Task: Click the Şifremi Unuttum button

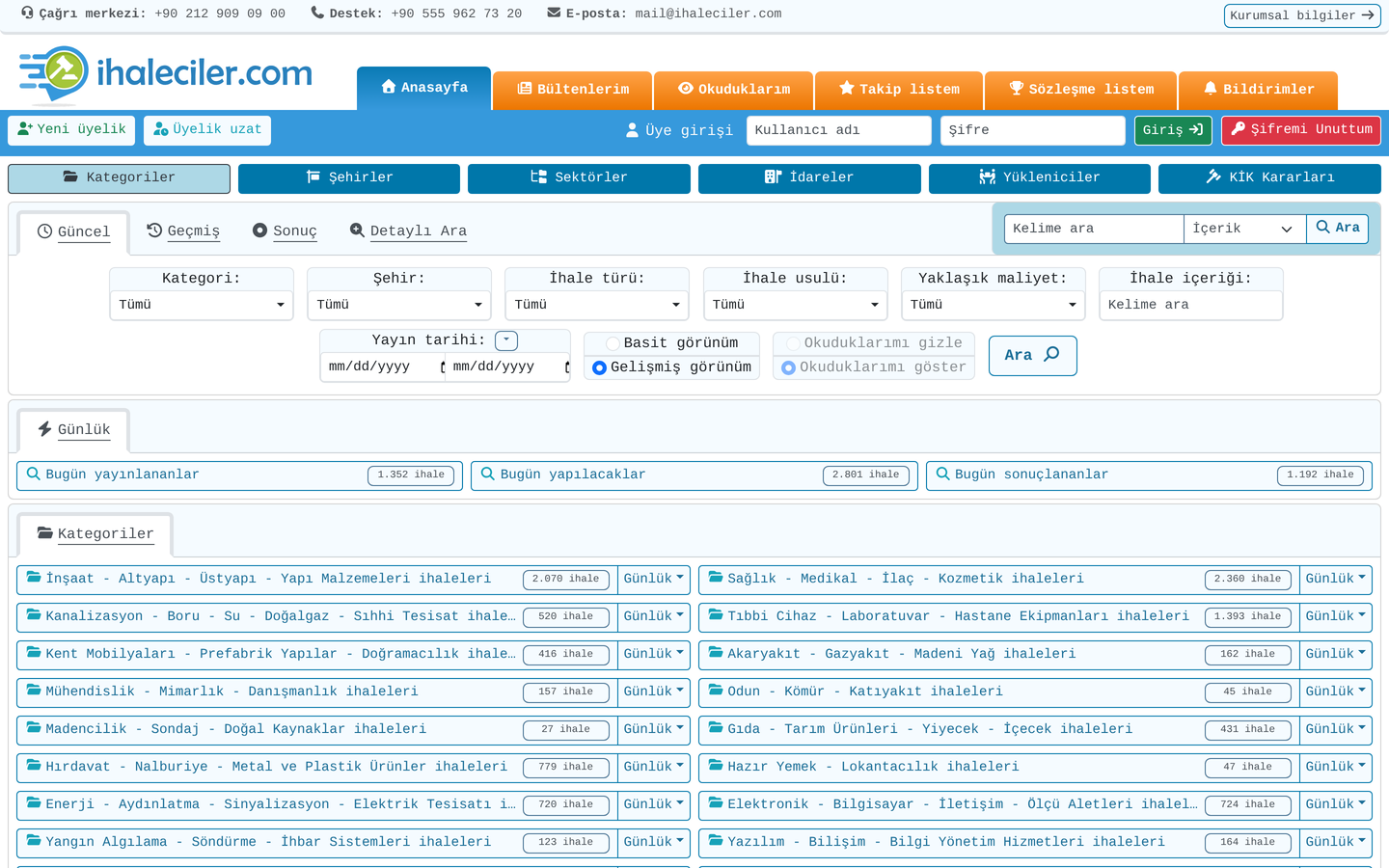Action: [x=1301, y=130]
